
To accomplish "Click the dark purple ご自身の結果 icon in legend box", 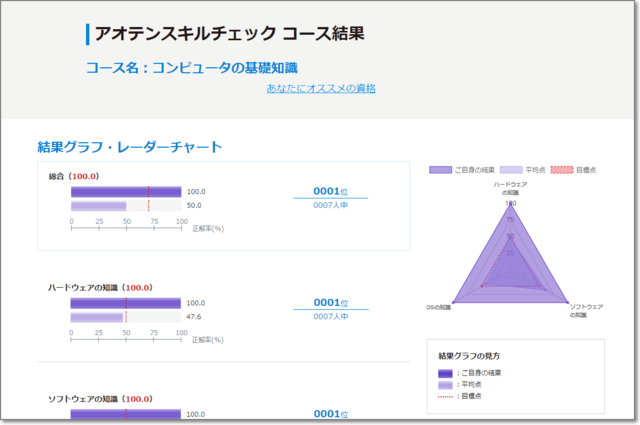I will [x=445, y=373].
